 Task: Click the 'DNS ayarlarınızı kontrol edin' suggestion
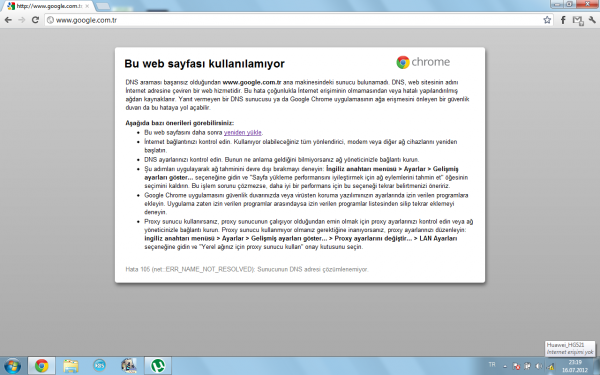click(x=282, y=160)
